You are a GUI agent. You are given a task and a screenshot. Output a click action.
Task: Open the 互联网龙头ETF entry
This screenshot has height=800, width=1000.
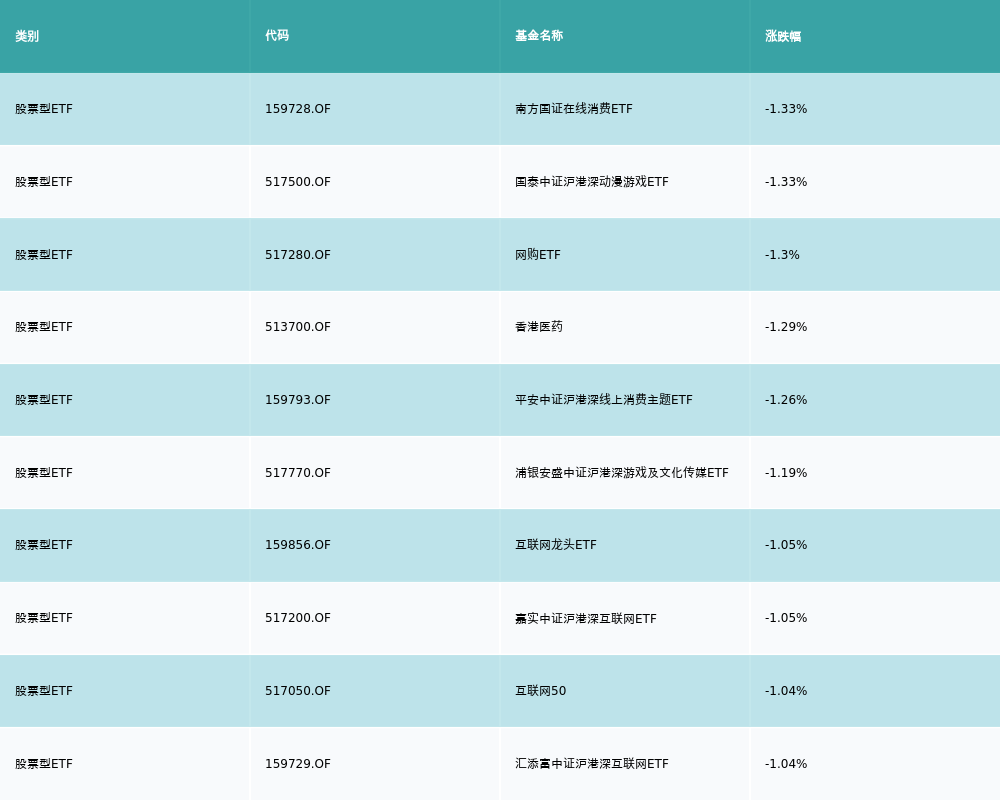pyautogui.click(x=556, y=545)
